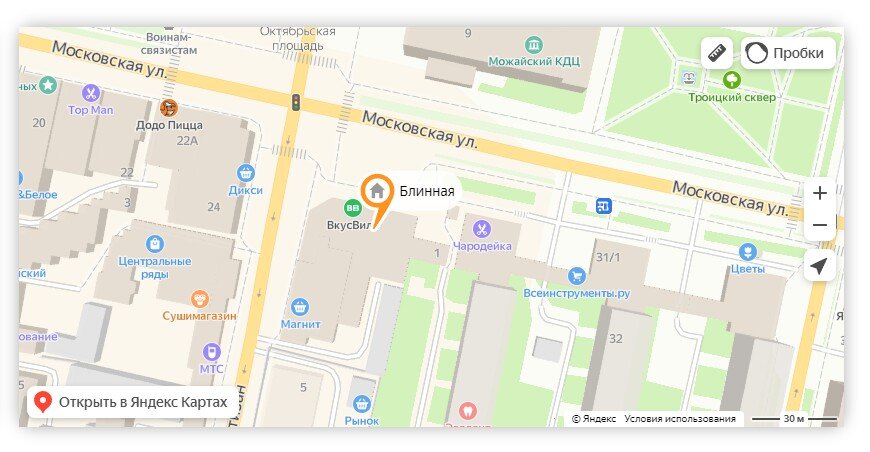Open map in Яндекс Картах
The height and width of the screenshot is (452, 870).
pos(131,402)
